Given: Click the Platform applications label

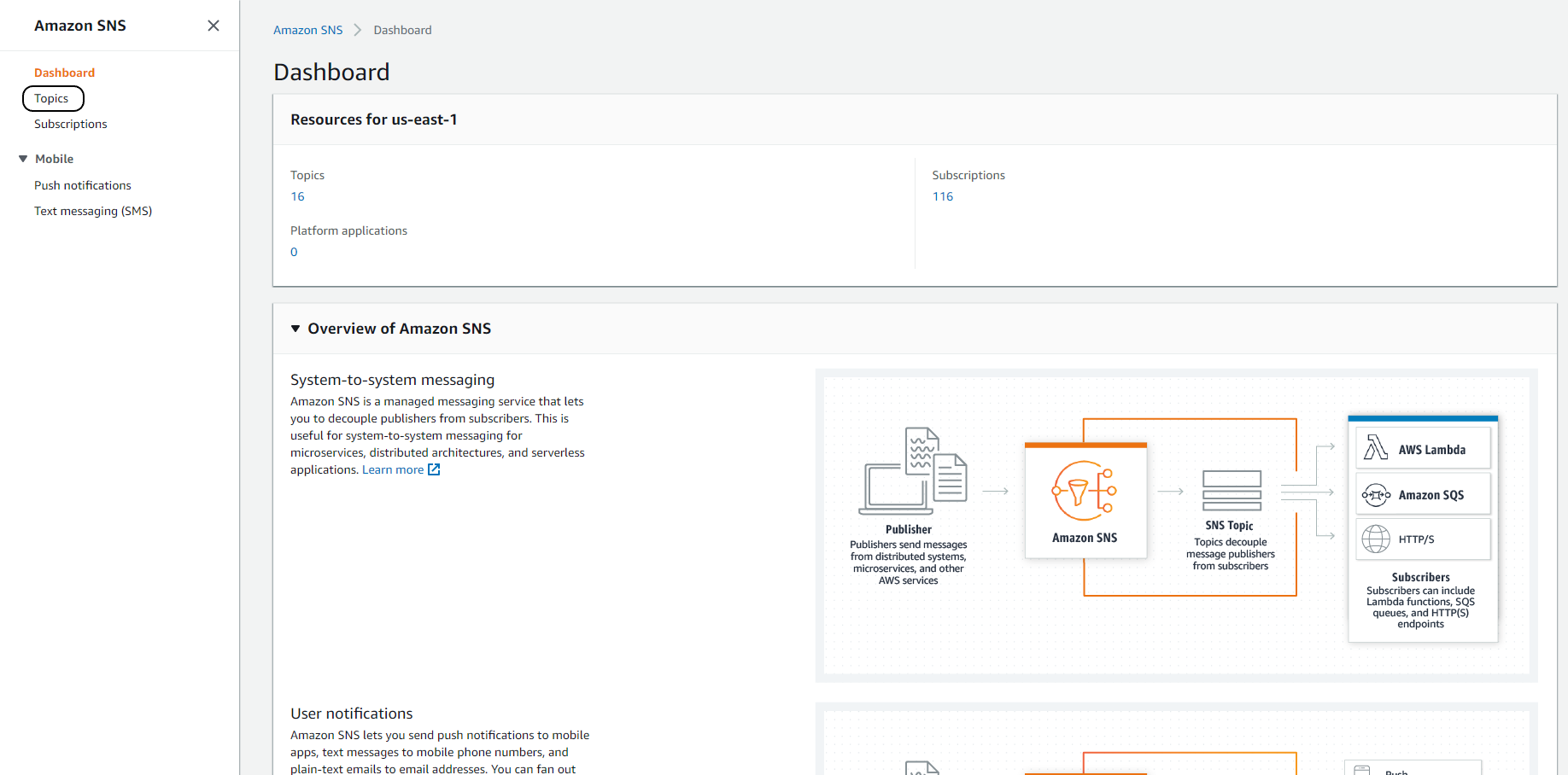Looking at the screenshot, I should click(348, 230).
